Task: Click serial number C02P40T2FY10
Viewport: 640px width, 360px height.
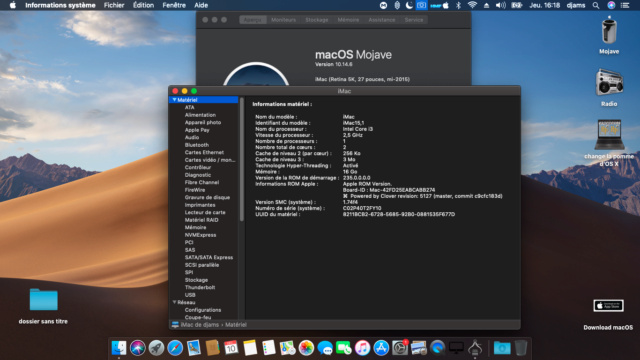Action: 362,208
